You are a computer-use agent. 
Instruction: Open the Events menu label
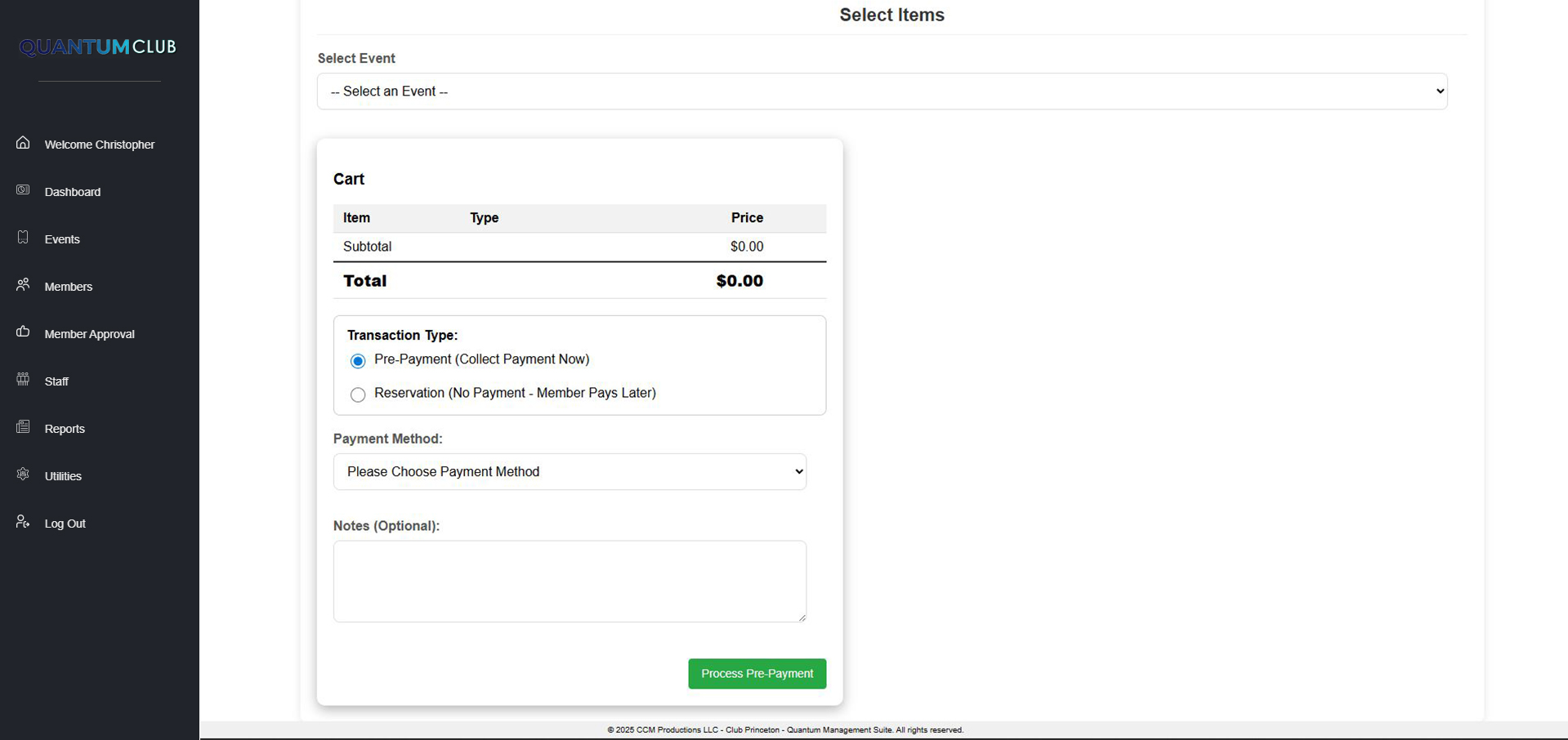pyautogui.click(x=62, y=239)
